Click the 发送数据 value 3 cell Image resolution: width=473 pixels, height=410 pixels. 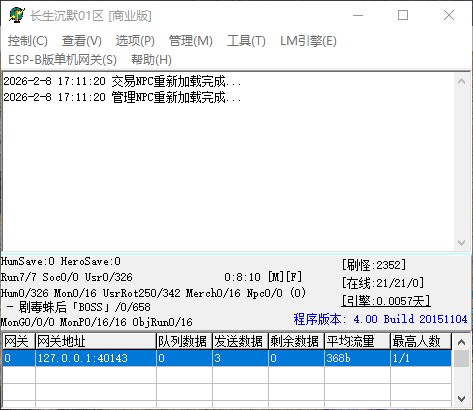[240, 358]
